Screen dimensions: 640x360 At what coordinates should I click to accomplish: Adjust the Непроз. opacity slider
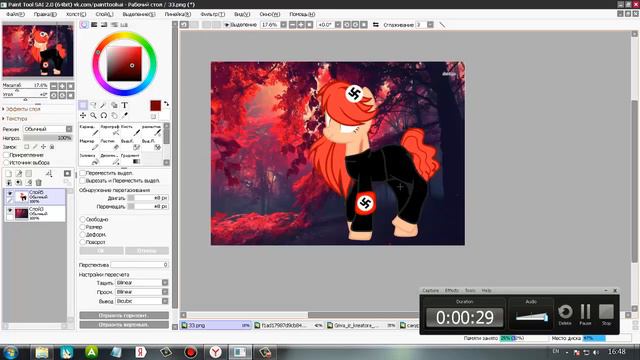tap(48, 138)
